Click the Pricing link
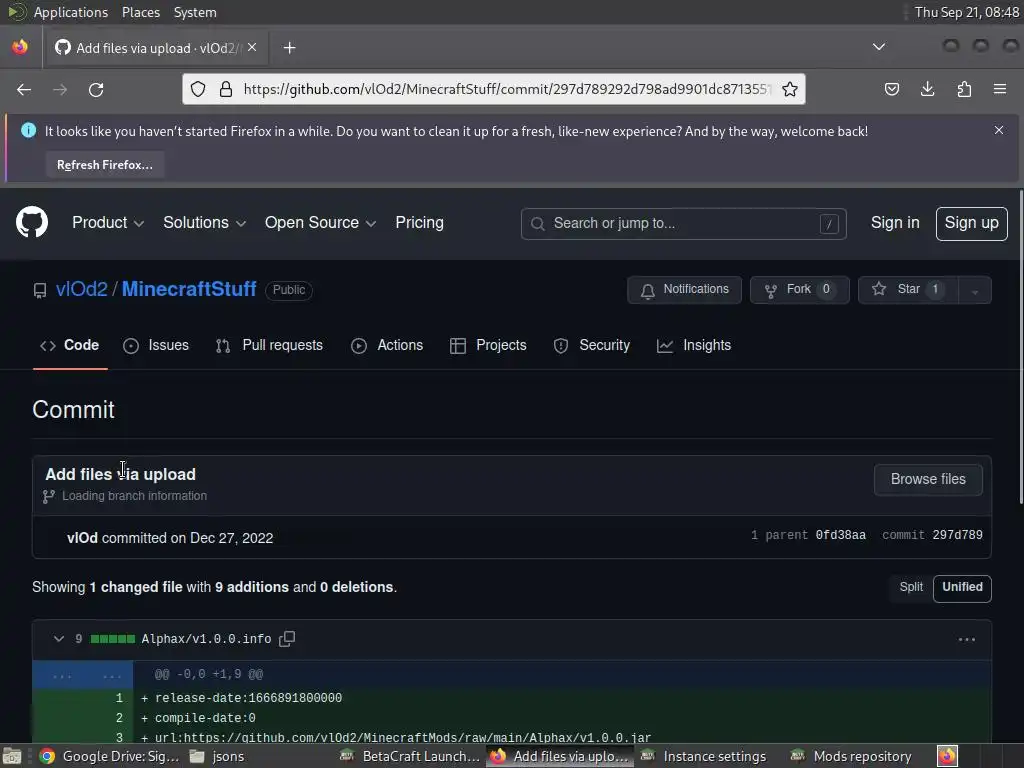The width and height of the screenshot is (1024, 768). pyautogui.click(x=419, y=223)
